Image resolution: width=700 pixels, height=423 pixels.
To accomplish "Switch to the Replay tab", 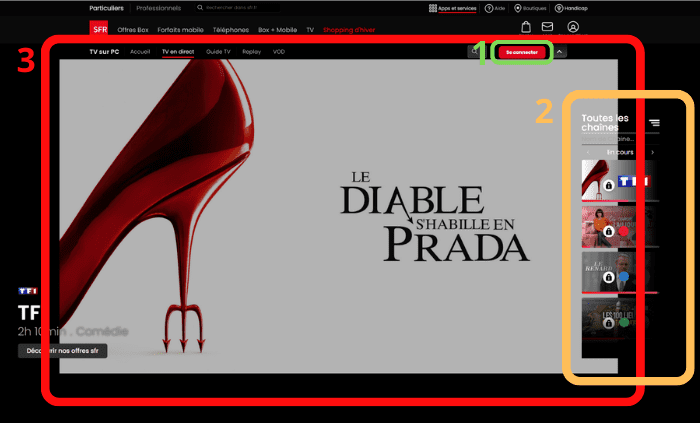I will [251, 52].
